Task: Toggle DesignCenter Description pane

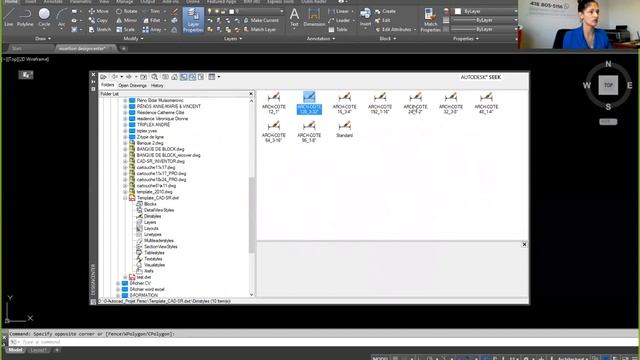Action: [x=201, y=77]
